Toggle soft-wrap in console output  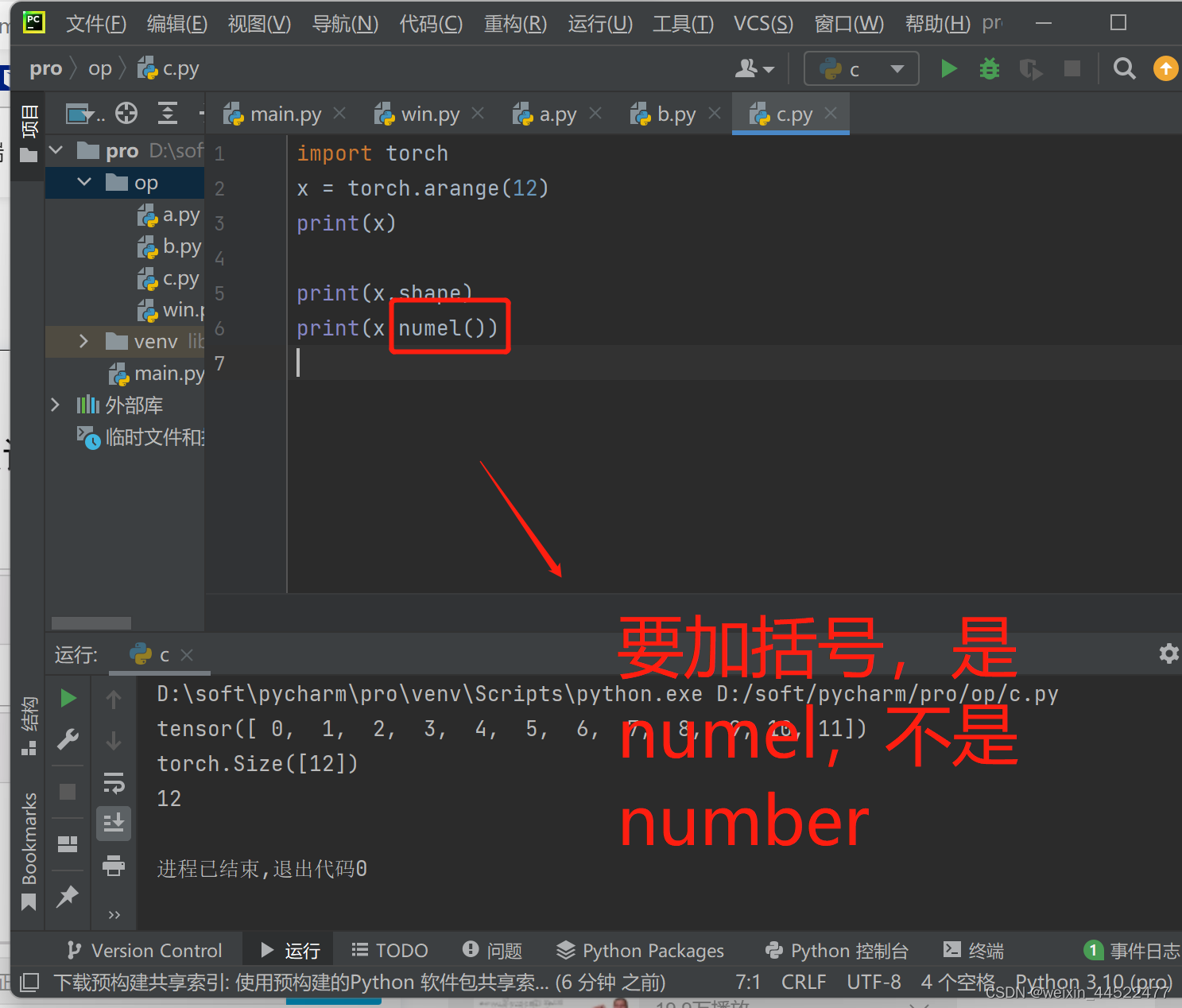[x=114, y=785]
